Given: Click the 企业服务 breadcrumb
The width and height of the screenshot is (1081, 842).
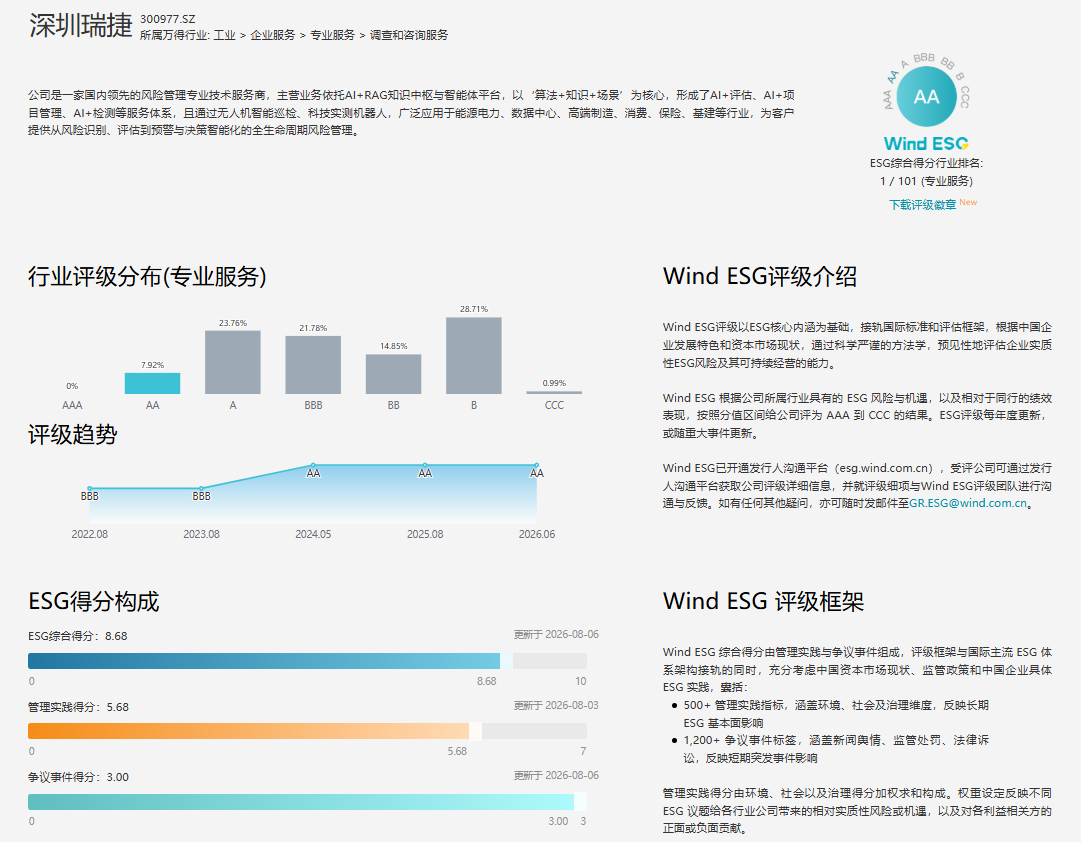Looking at the screenshot, I should point(273,35).
